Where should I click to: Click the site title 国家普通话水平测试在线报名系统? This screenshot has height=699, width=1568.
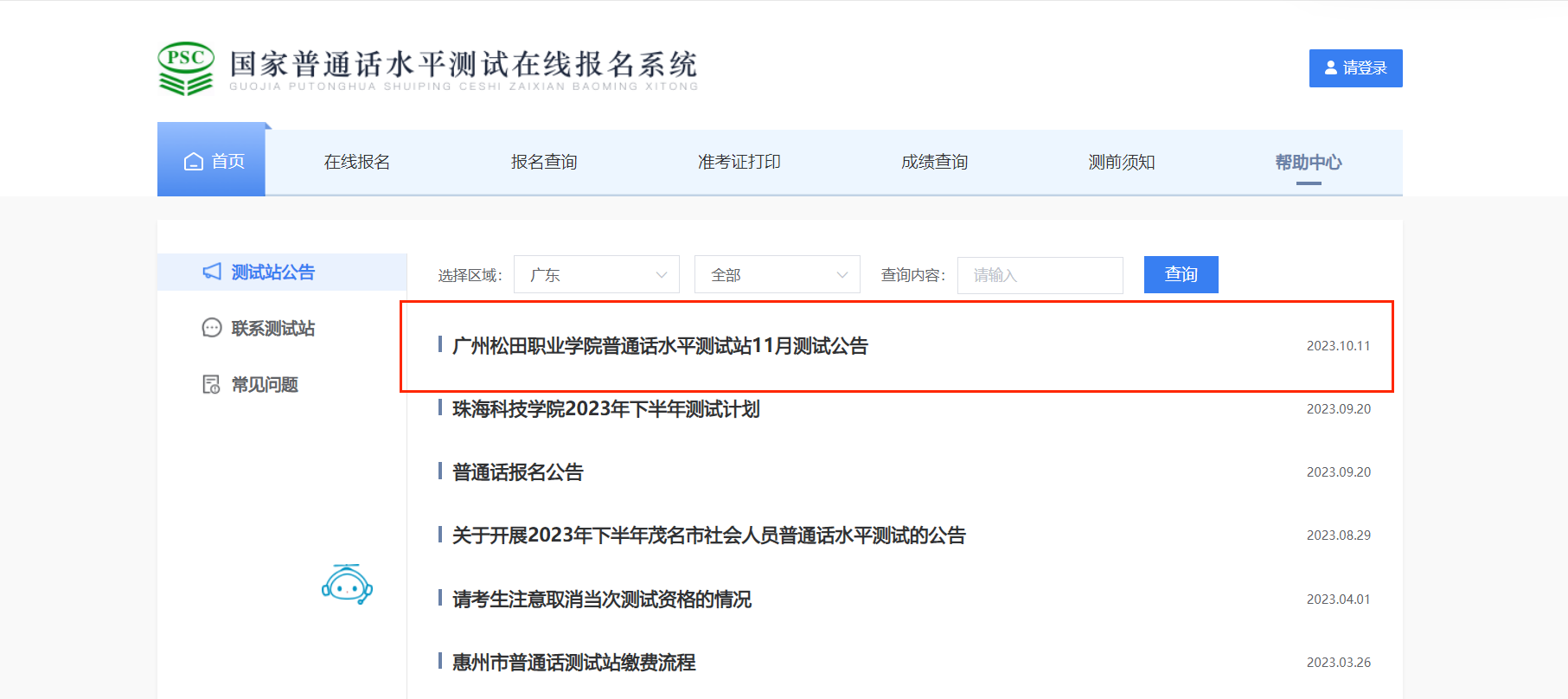[x=463, y=64]
